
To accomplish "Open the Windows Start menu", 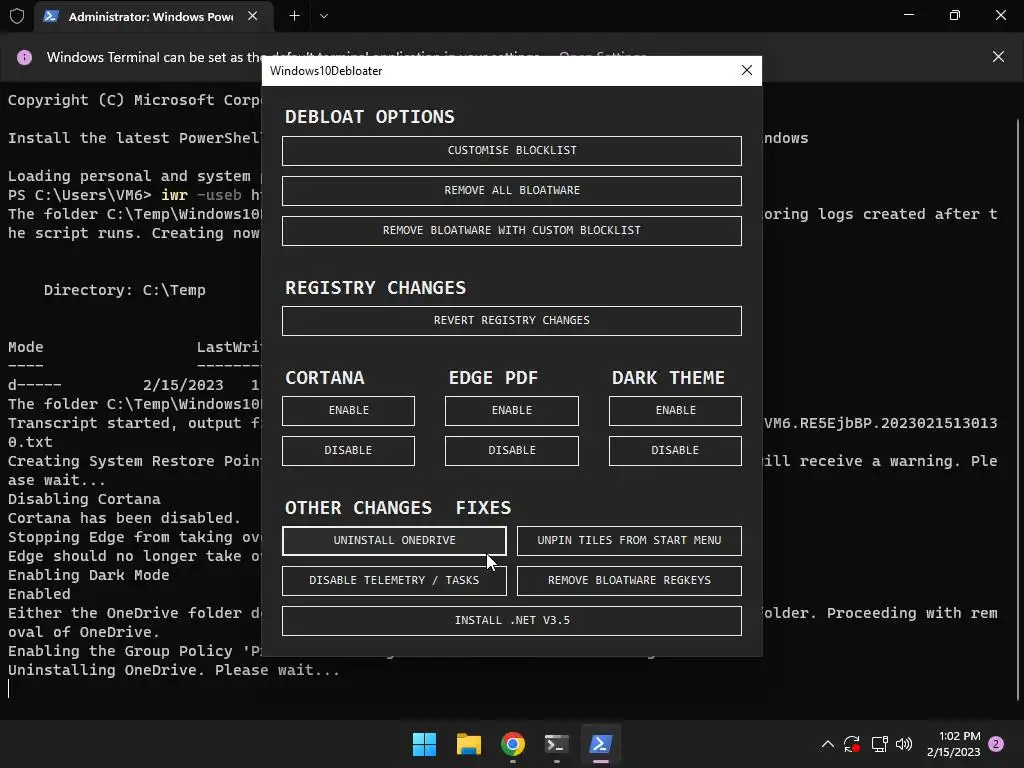I will click(424, 744).
